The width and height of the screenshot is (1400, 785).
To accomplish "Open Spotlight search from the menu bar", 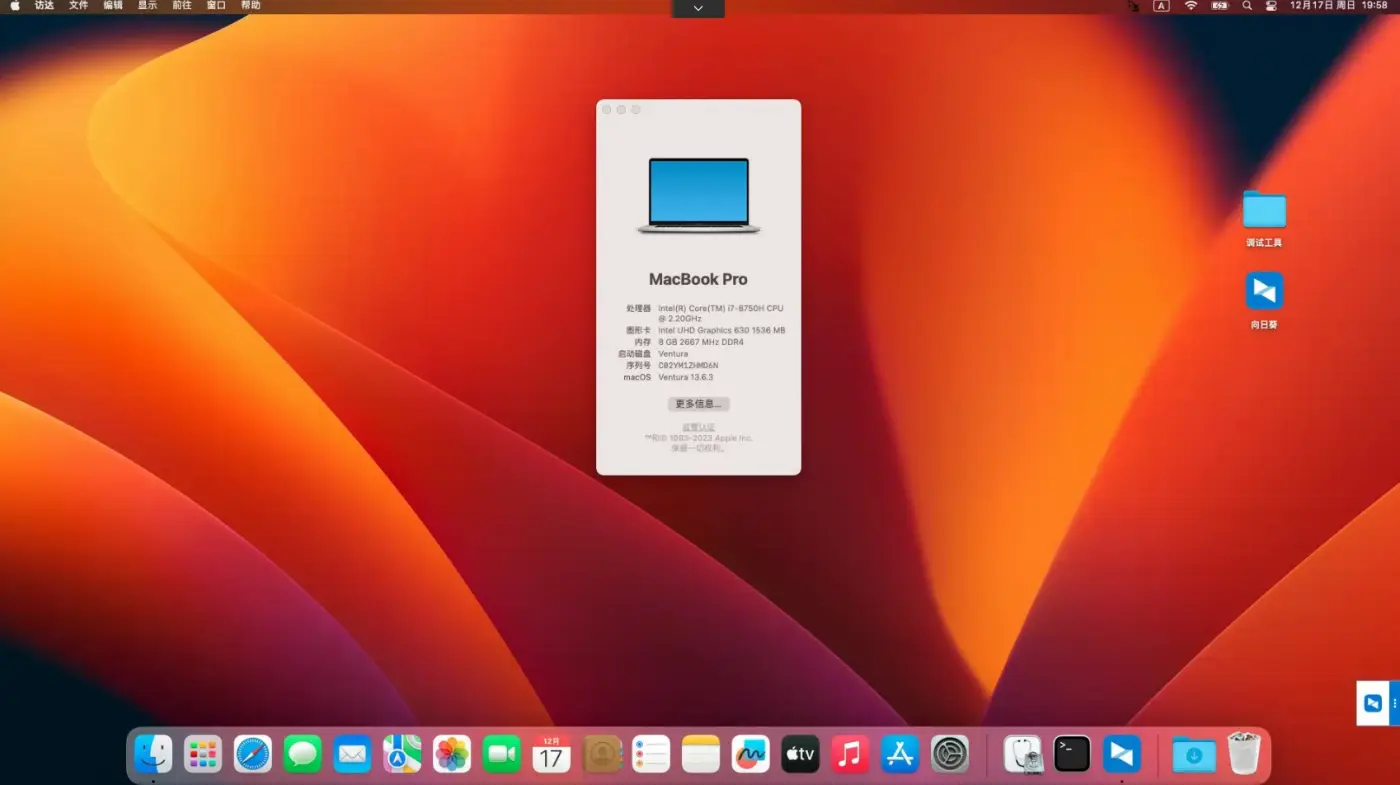I will click(1246, 6).
